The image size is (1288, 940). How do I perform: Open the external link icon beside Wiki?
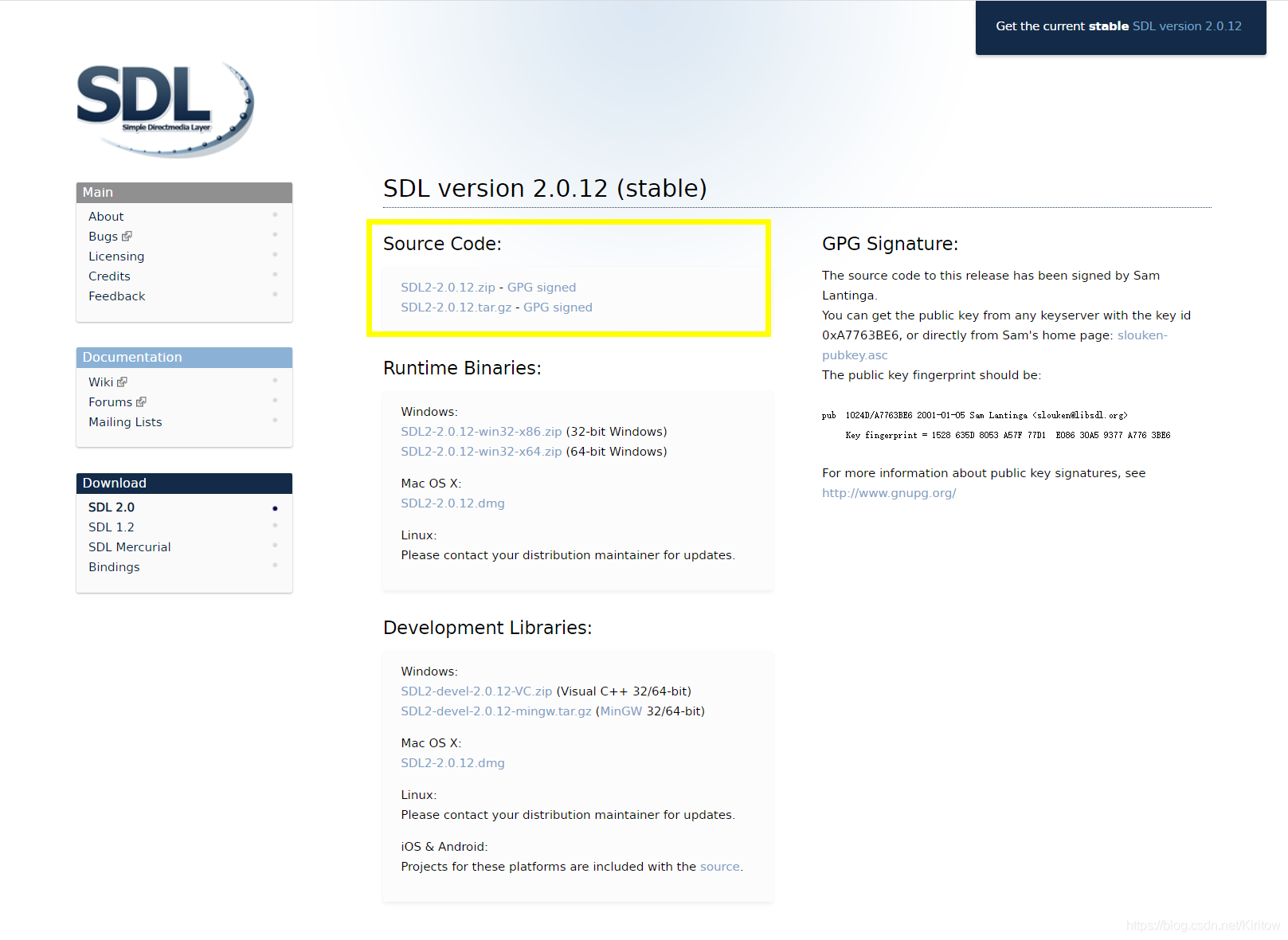point(122,382)
